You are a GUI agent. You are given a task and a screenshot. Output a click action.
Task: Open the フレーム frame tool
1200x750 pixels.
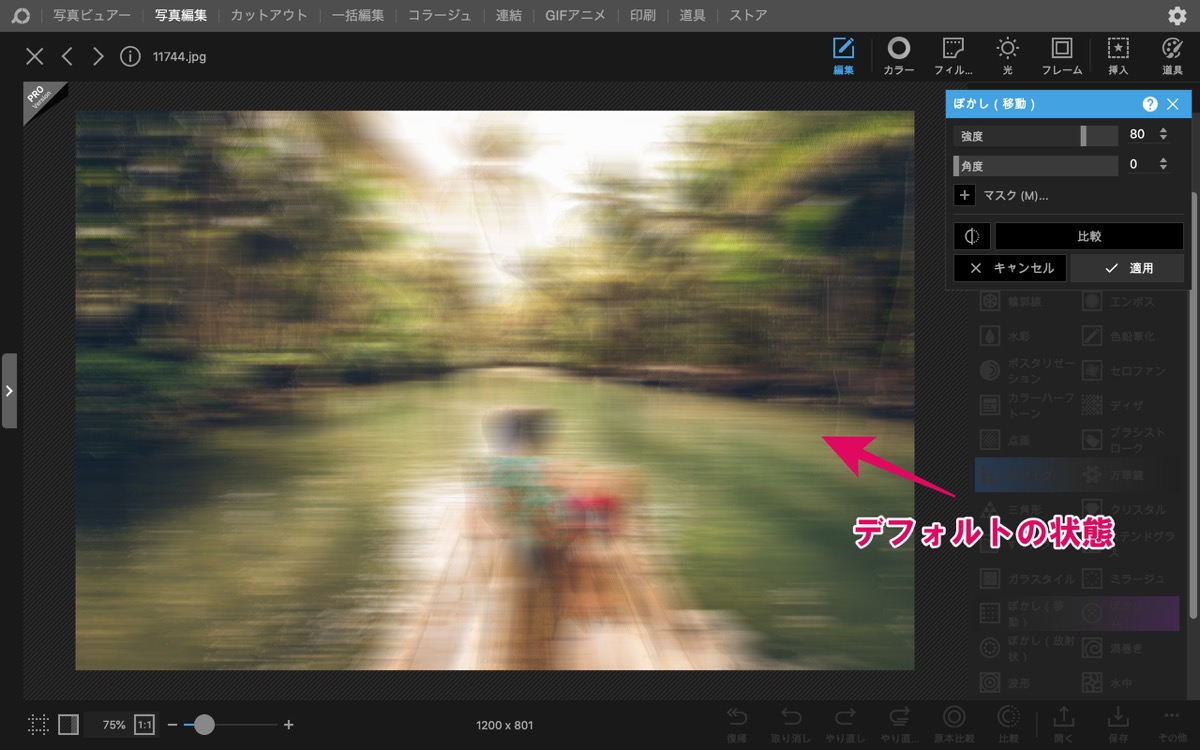coord(1061,56)
